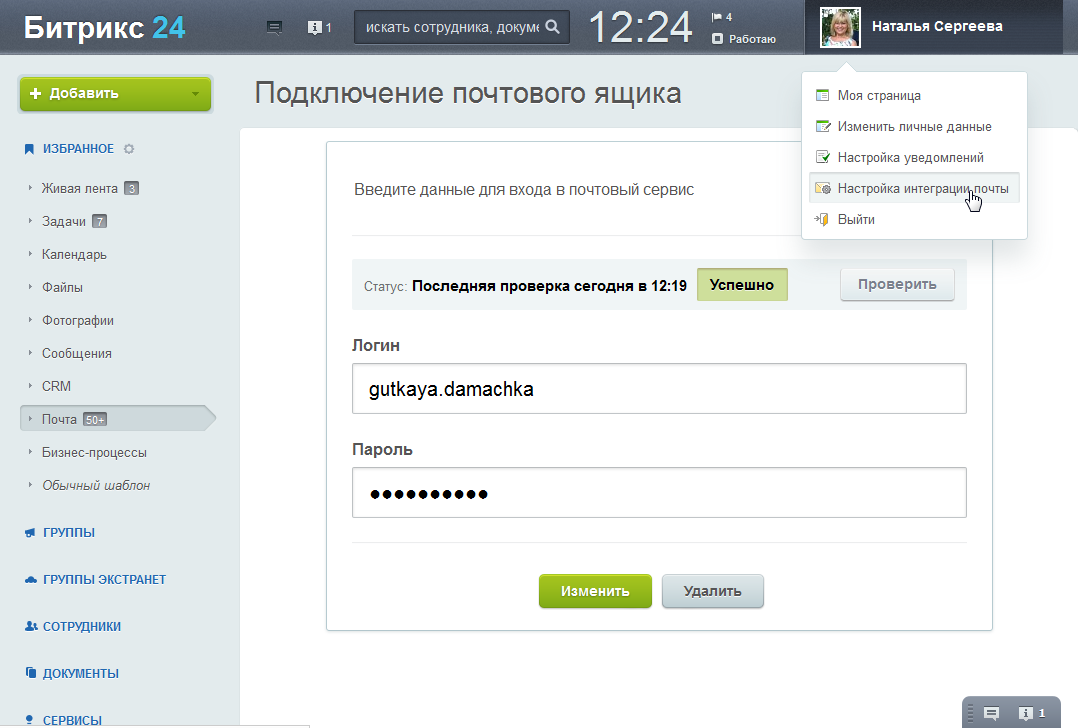Click the green Изменить button
Viewport: 1078px width, 728px height.
coord(595,591)
